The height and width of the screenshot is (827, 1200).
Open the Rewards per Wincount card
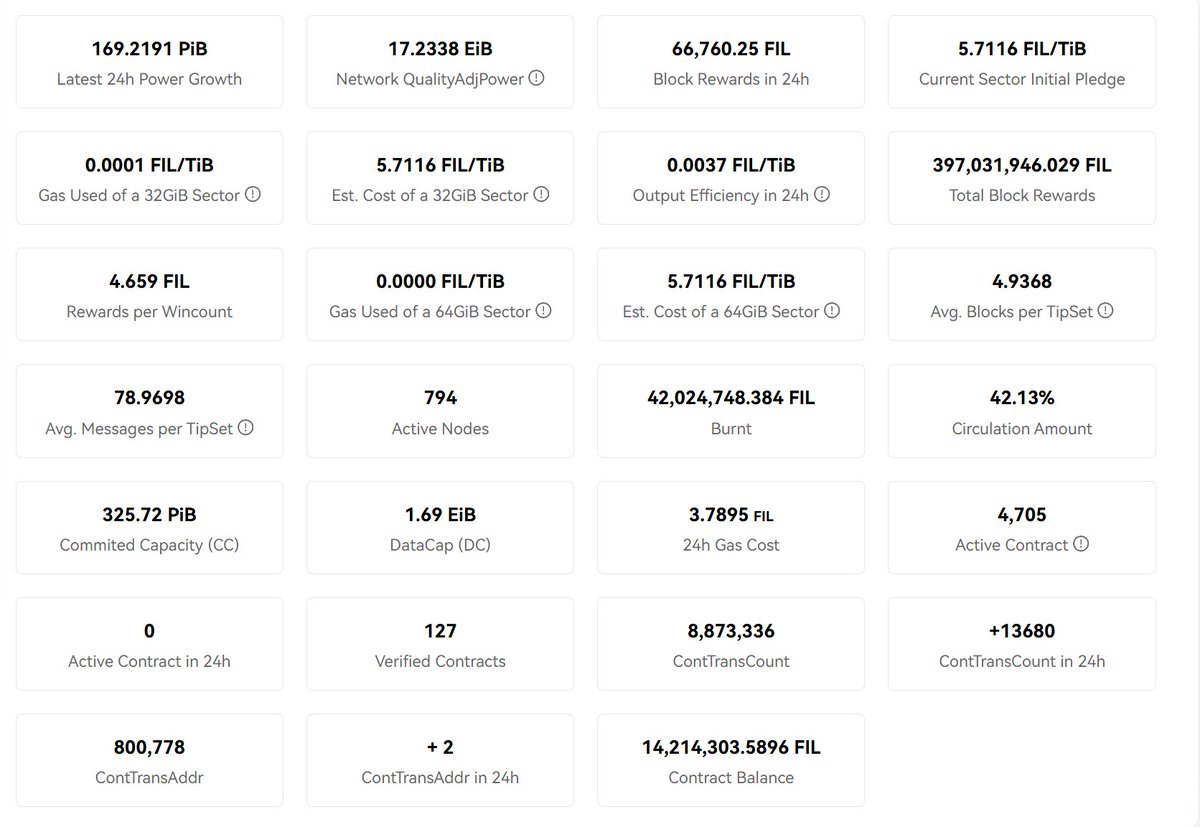tap(149, 294)
